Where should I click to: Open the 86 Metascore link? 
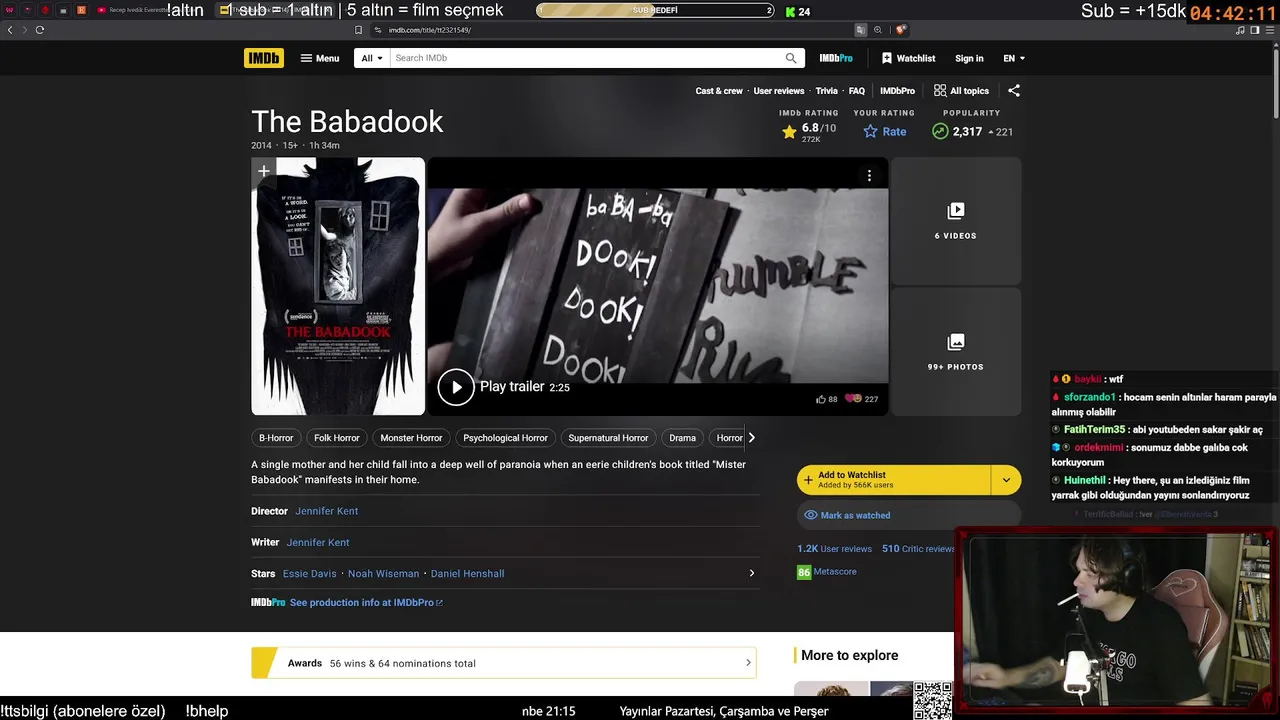click(x=827, y=572)
